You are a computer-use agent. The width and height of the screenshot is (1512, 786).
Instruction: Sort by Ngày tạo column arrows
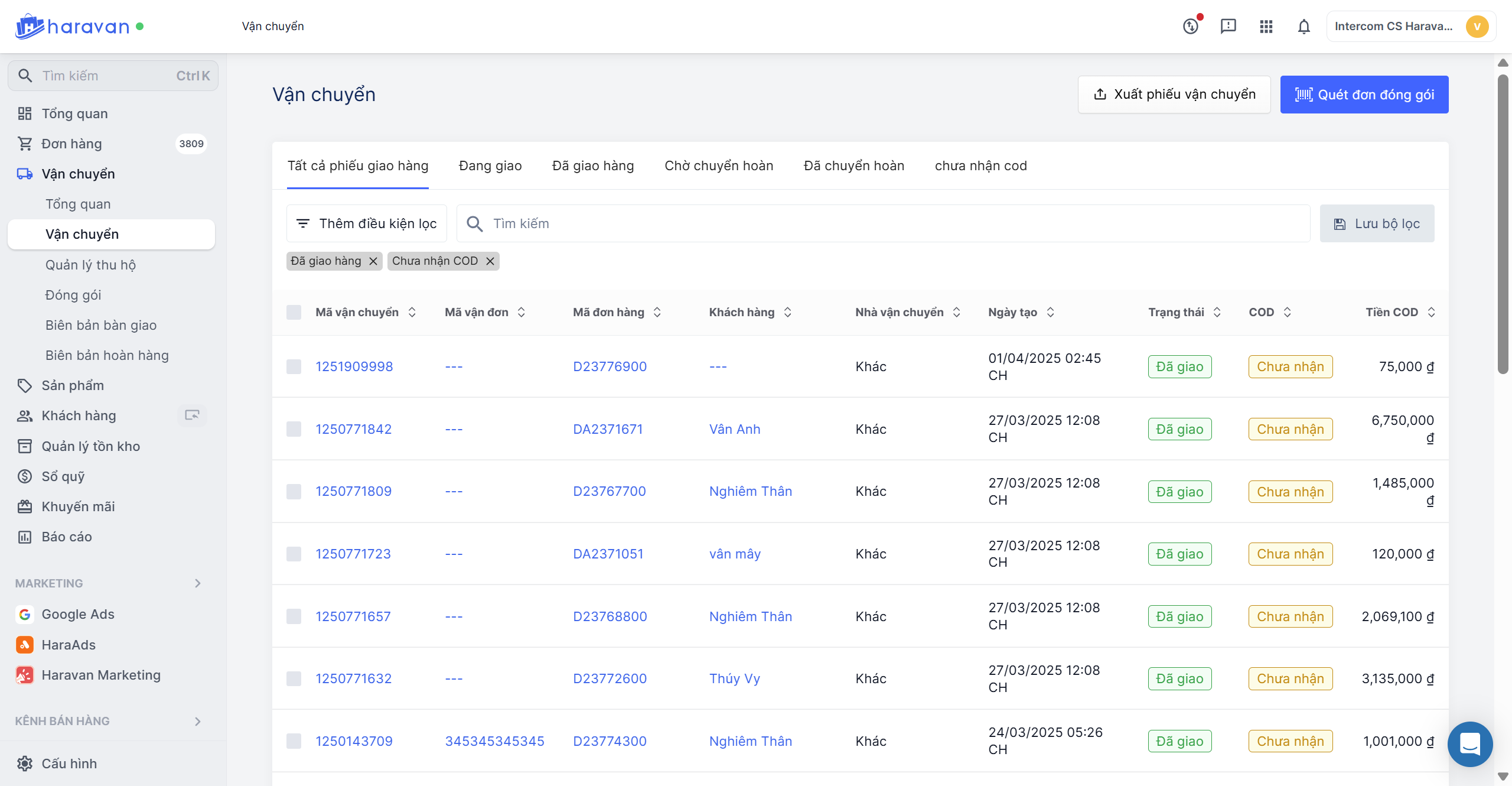(x=1050, y=312)
